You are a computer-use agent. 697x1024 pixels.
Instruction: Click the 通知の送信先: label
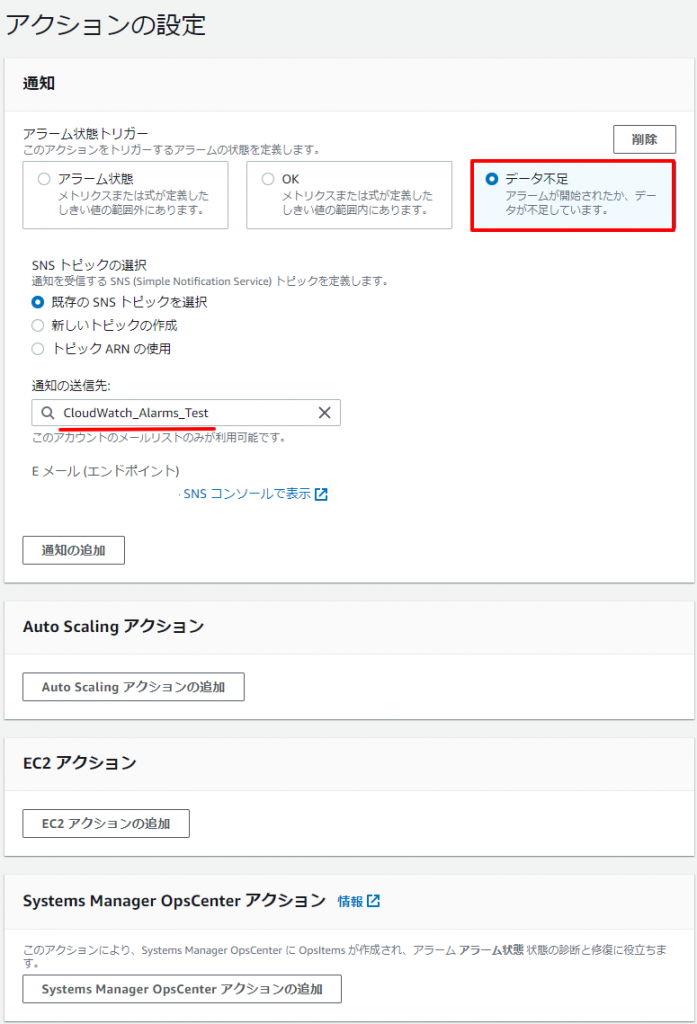tap(71, 385)
